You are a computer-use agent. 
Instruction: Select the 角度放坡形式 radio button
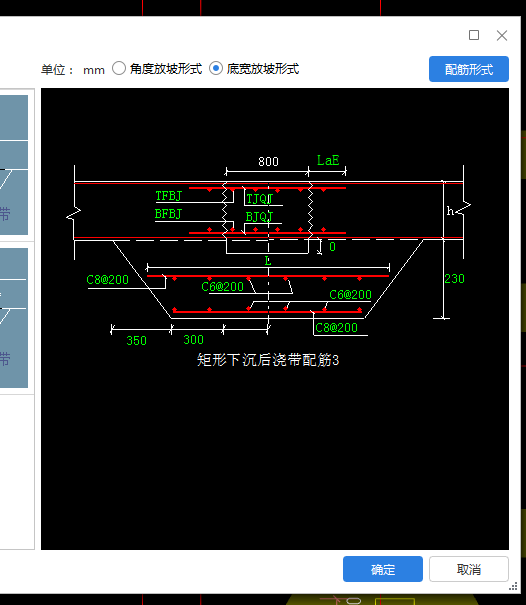click(x=119, y=69)
